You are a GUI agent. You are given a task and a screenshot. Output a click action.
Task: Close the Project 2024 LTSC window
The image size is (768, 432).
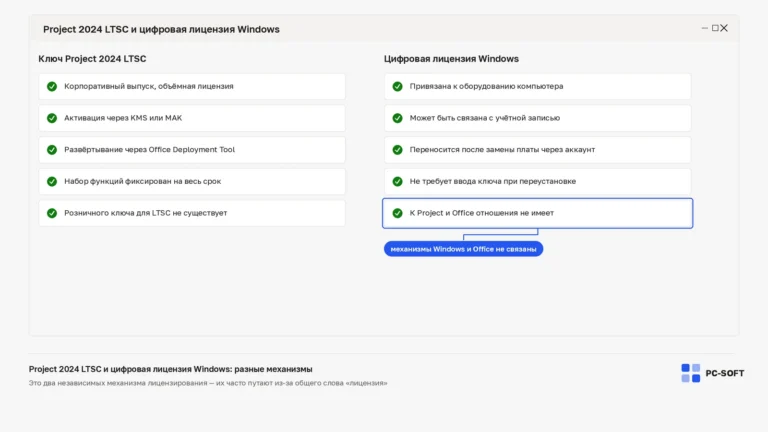(x=724, y=28)
